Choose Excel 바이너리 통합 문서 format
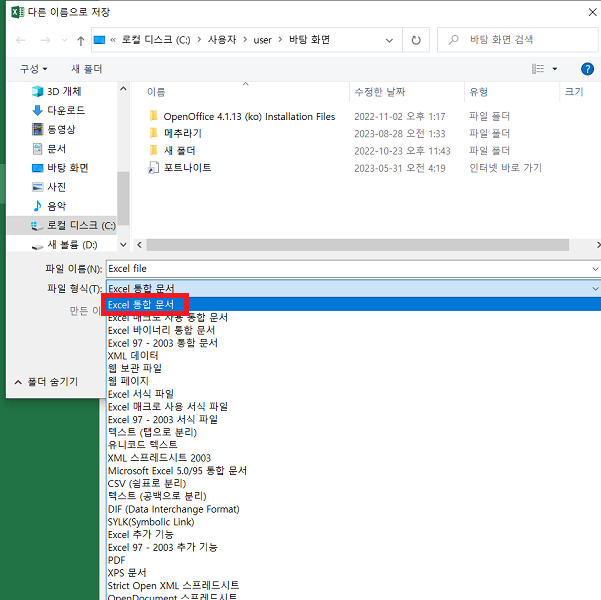 pyautogui.click(x=161, y=330)
